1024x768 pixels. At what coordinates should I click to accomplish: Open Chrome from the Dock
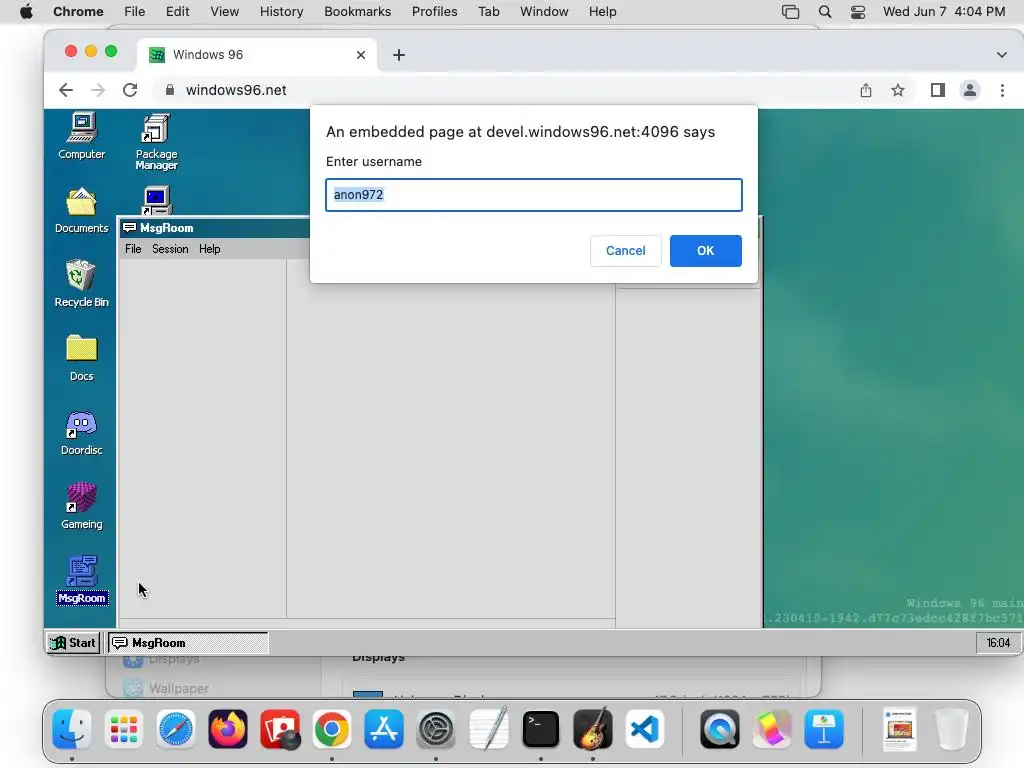(332, 729)
